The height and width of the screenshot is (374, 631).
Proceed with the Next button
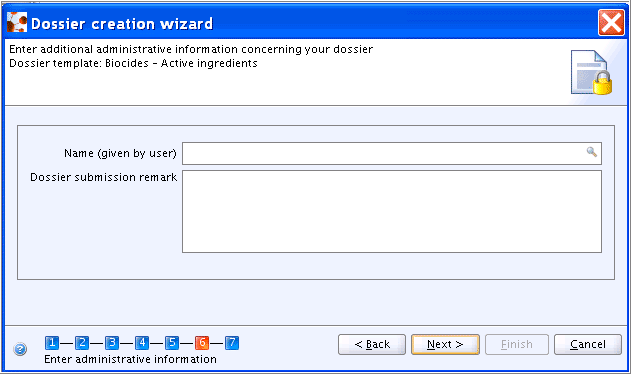pyautogui.click(x=445, y=345)
